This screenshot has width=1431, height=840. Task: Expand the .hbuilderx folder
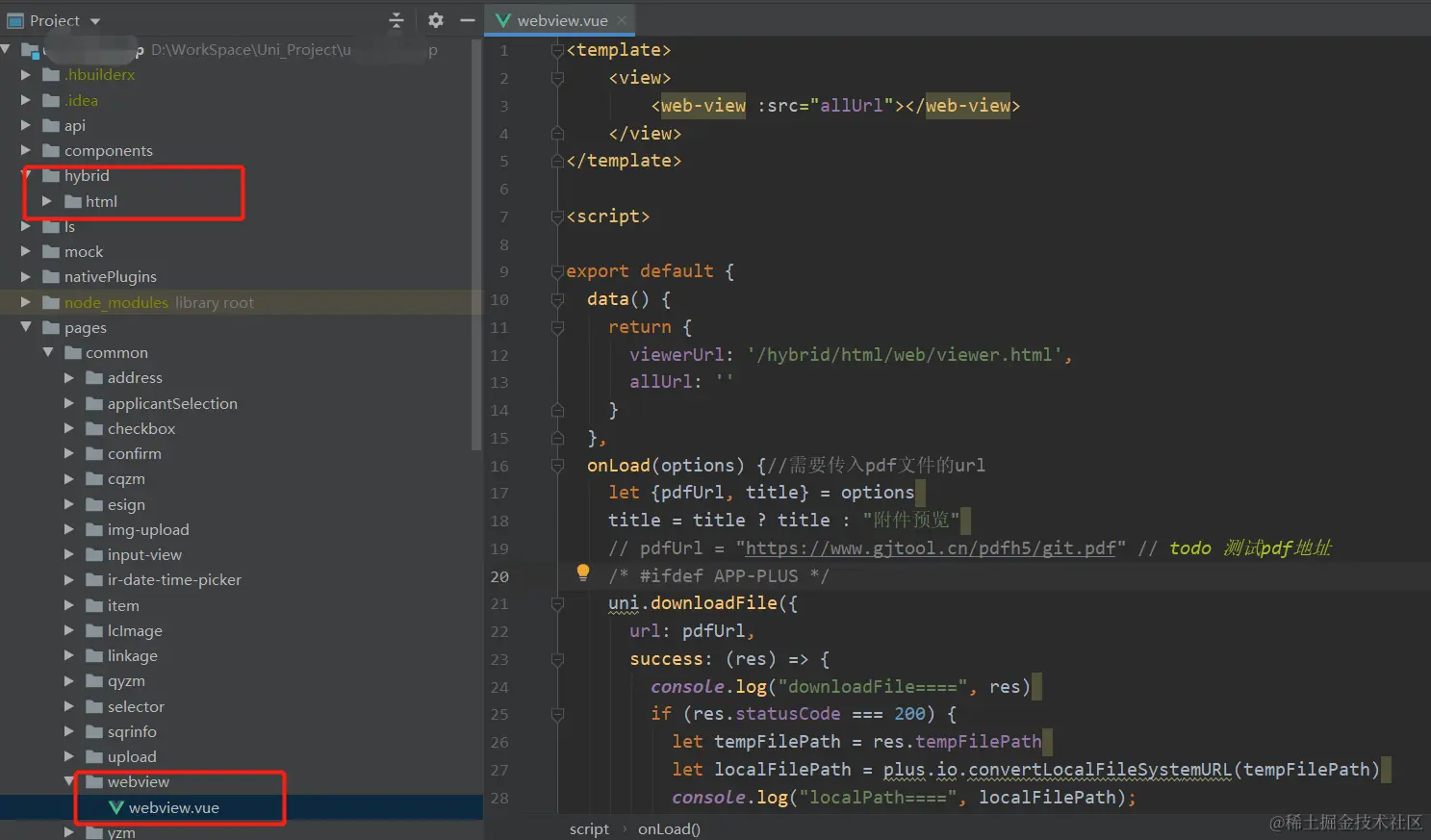[26, 74]
